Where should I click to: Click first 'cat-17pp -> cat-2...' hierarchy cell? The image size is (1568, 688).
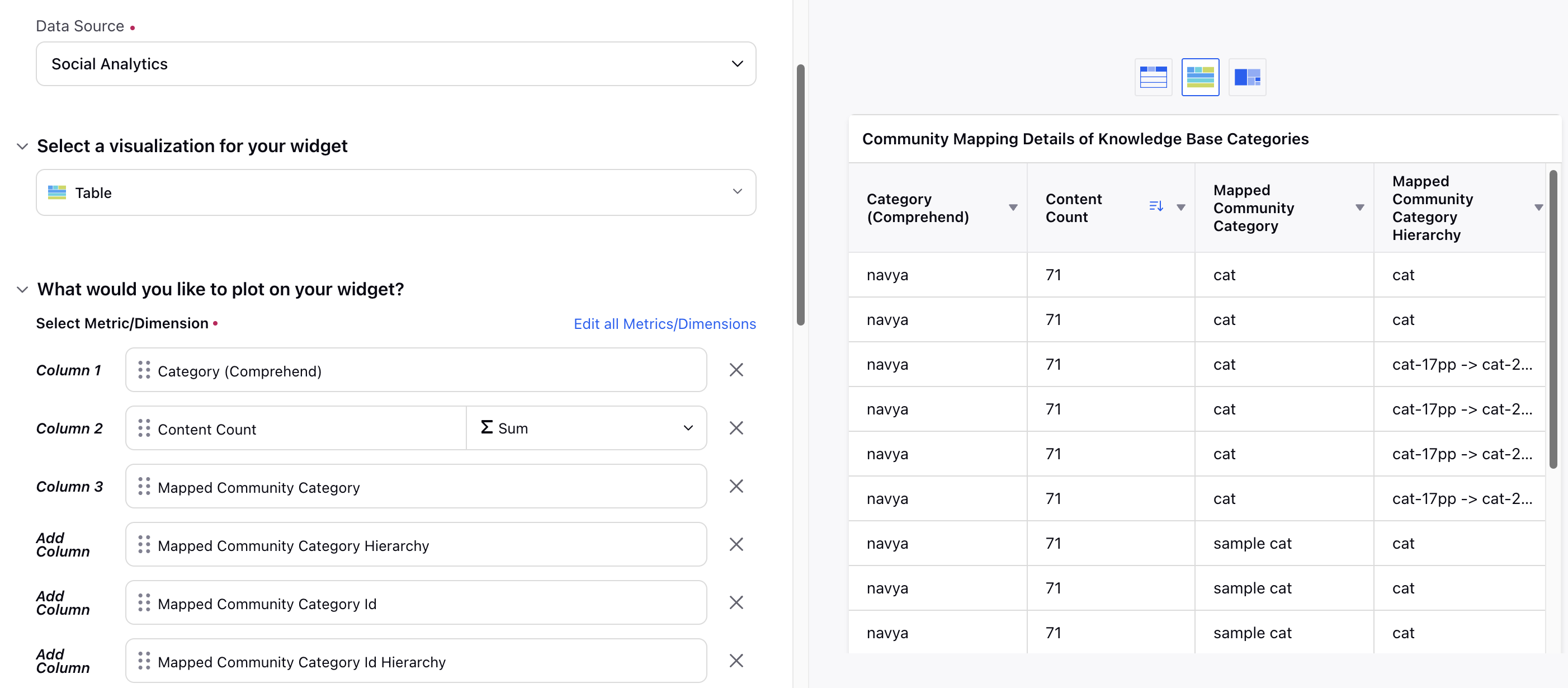[x=1462, y=365]
